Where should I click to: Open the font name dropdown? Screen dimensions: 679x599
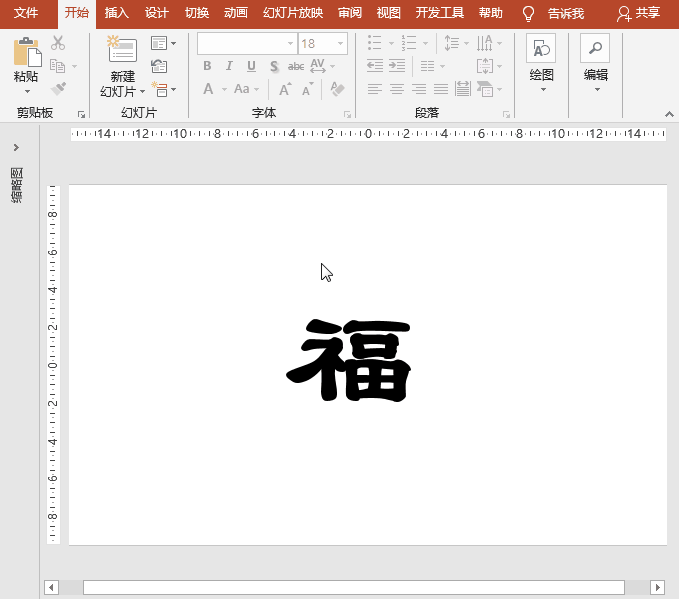[291, 43]
